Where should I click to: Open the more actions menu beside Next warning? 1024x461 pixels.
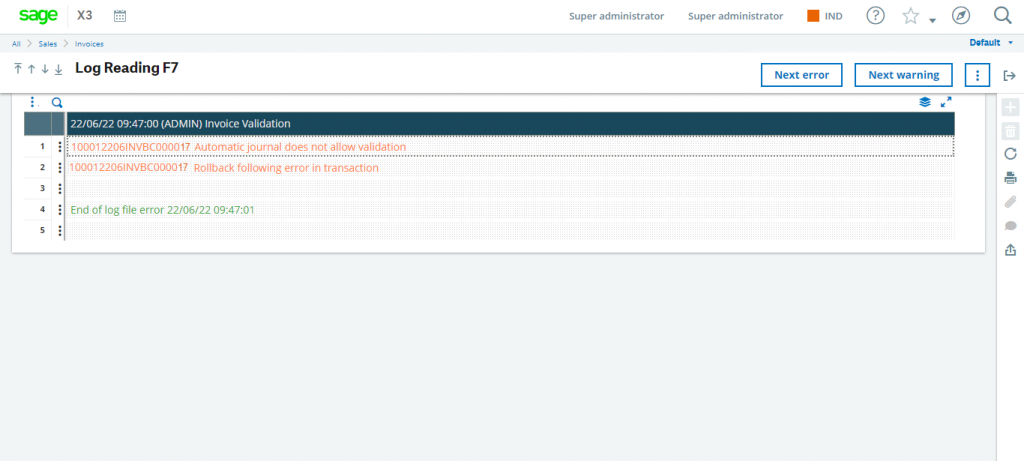click(x=977, y=75)
